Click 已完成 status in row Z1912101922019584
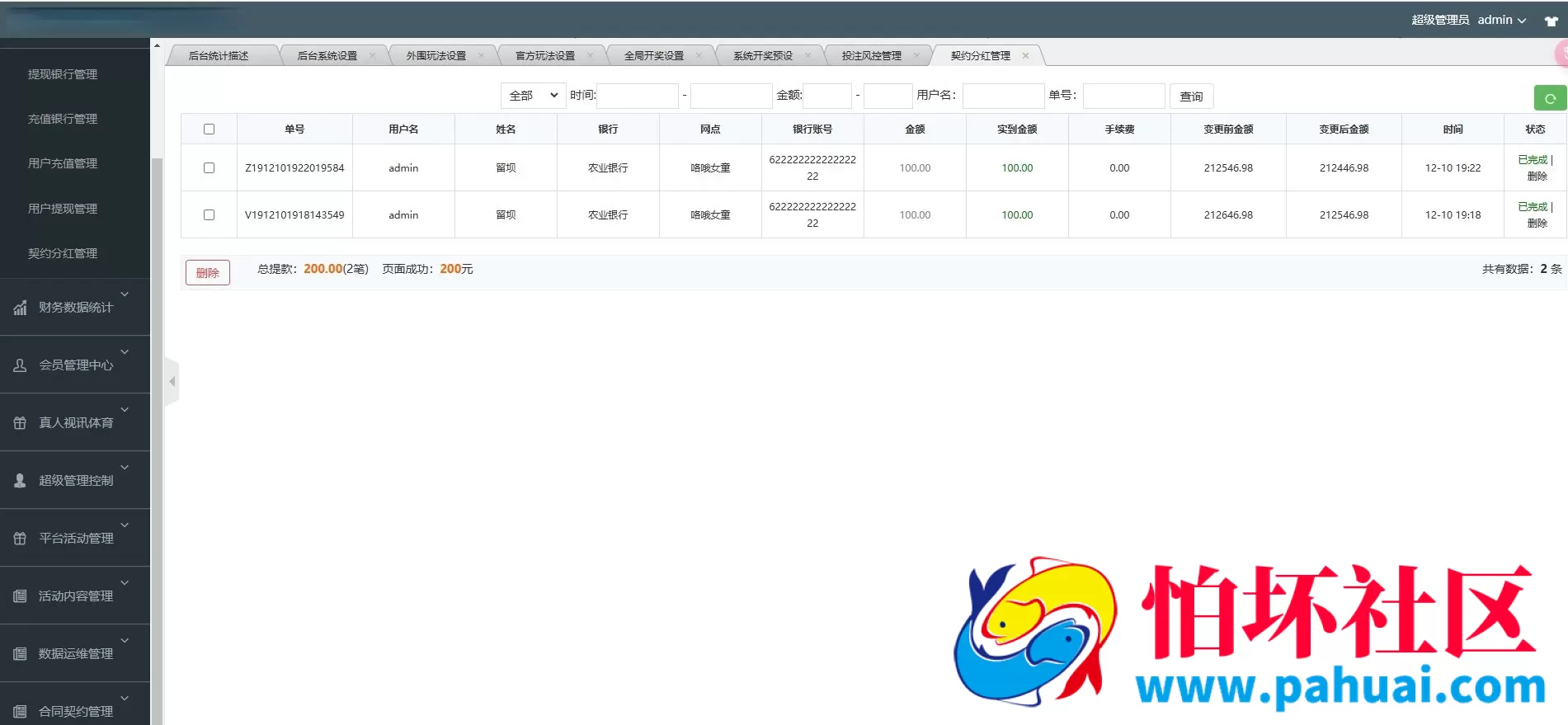 point(1533,160)
